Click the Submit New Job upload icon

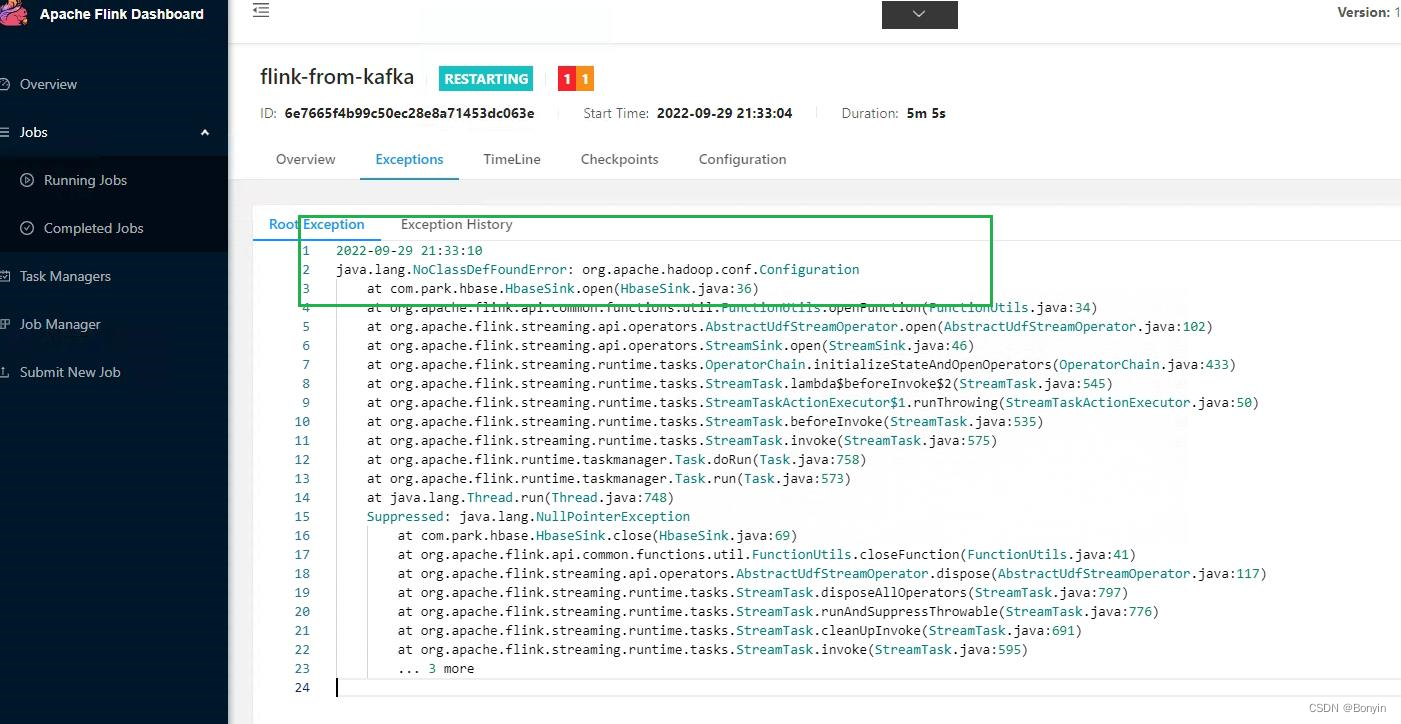5,372
